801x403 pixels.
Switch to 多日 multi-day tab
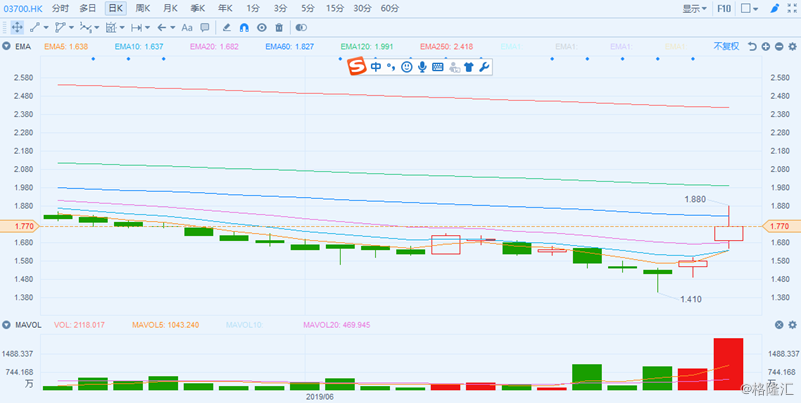(x=88, y=8)
